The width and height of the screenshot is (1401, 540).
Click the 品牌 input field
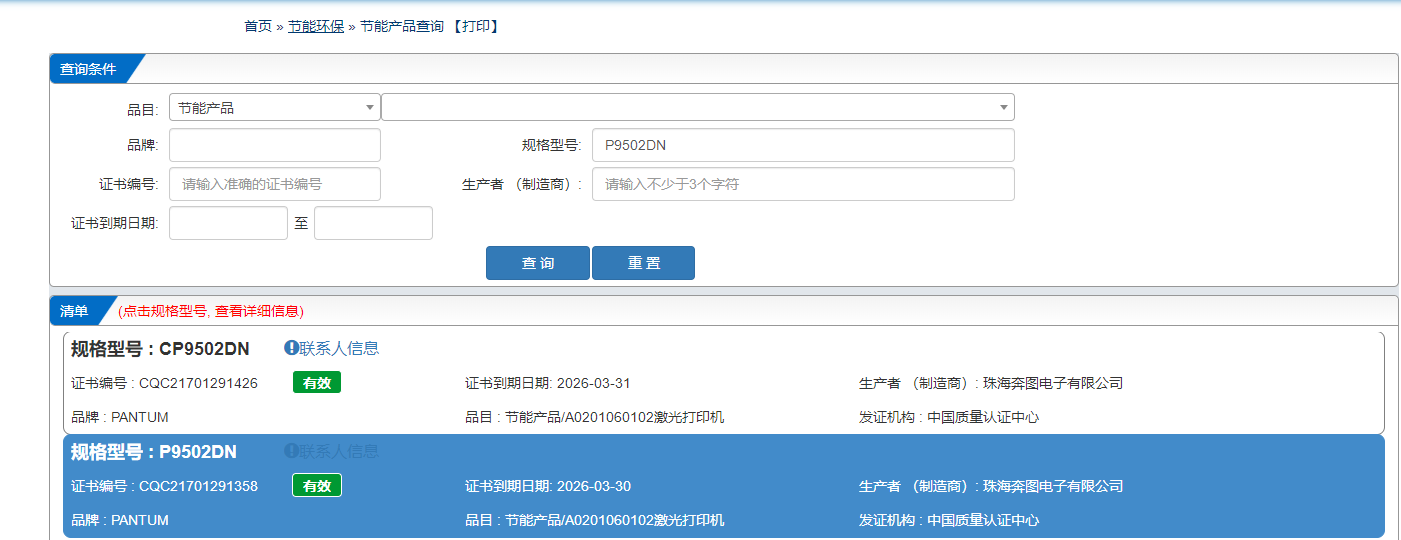(x=275, y=145)
